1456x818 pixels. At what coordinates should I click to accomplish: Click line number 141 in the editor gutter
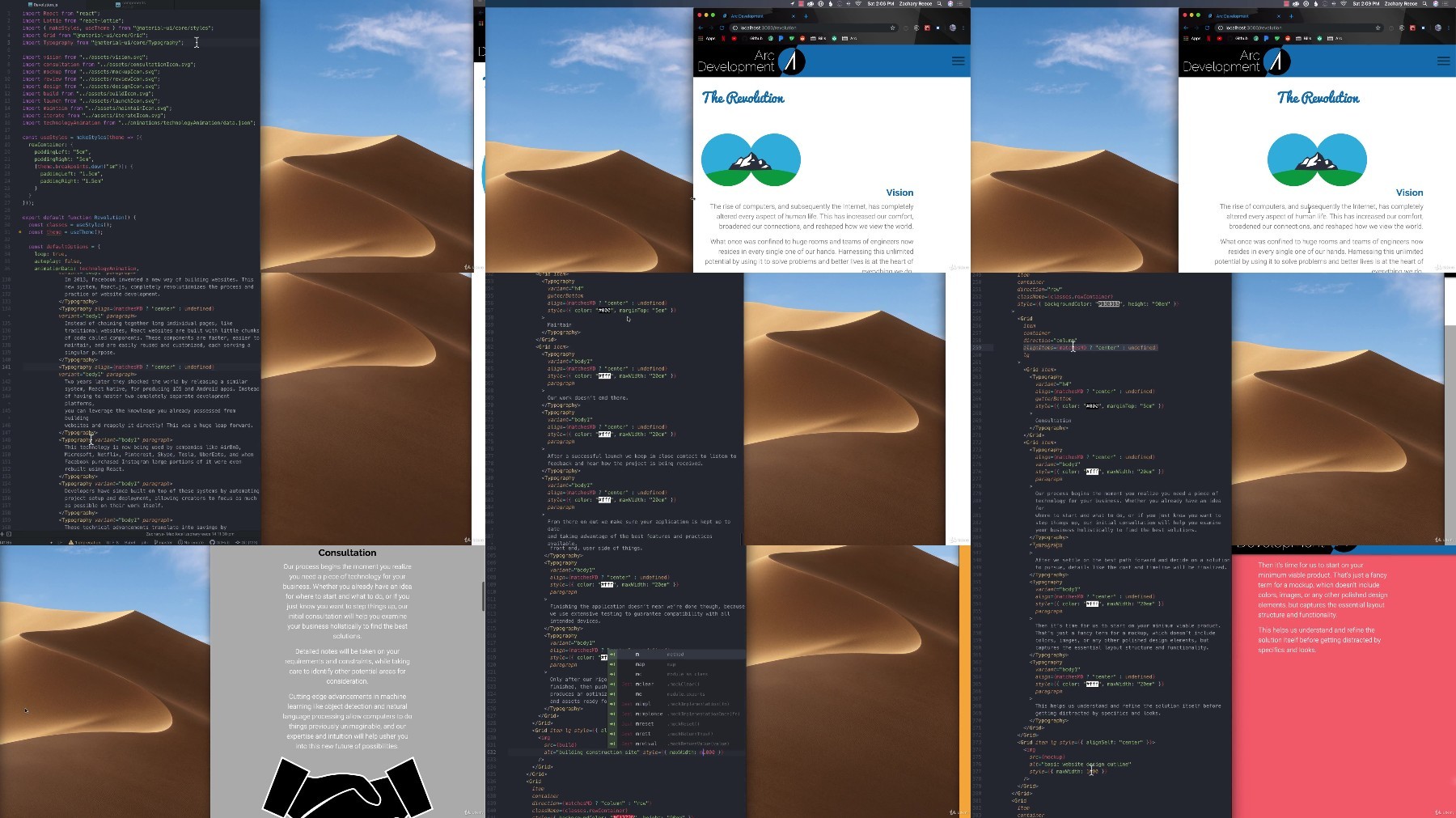6,367
